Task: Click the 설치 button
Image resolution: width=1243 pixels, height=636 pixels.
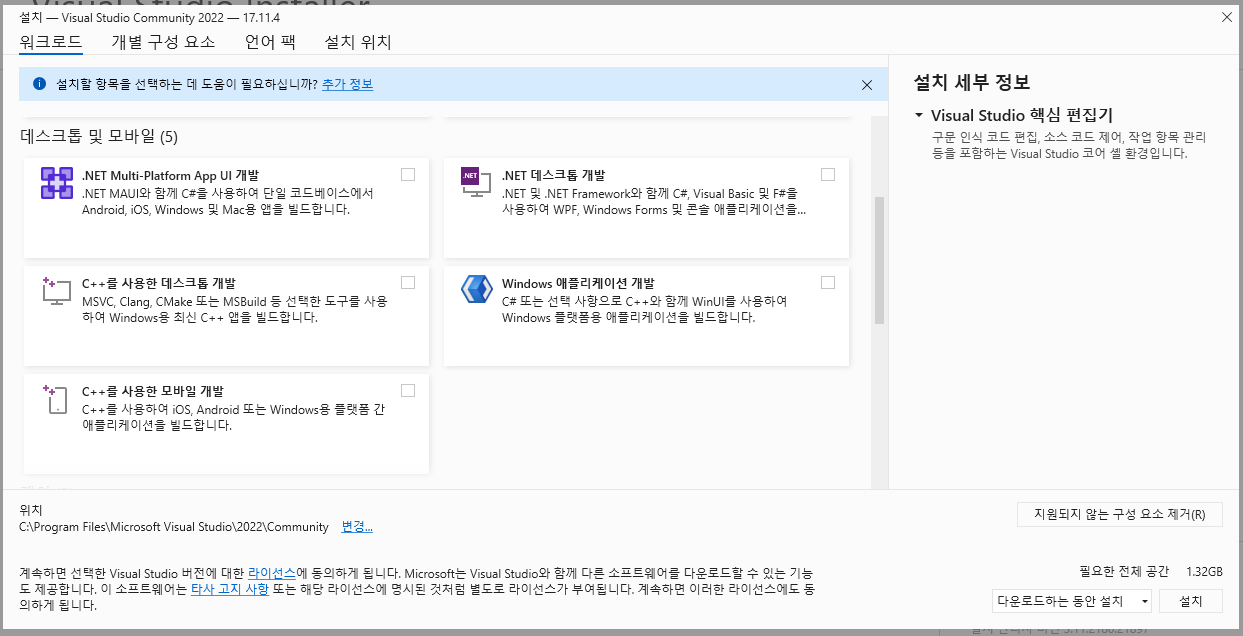Action: pyautogui.click(x=1191, y=601)
